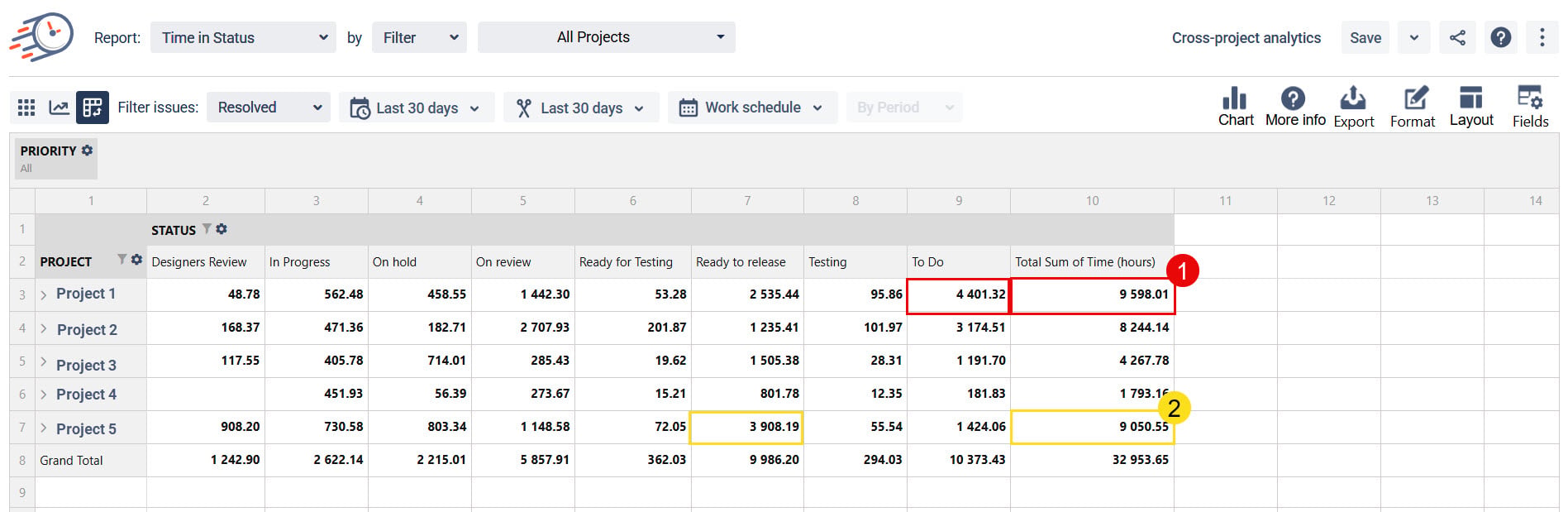Image resolution: width=1568 pixels, height=512 pixels.
Task: Open More info help
Action: 1295,107
